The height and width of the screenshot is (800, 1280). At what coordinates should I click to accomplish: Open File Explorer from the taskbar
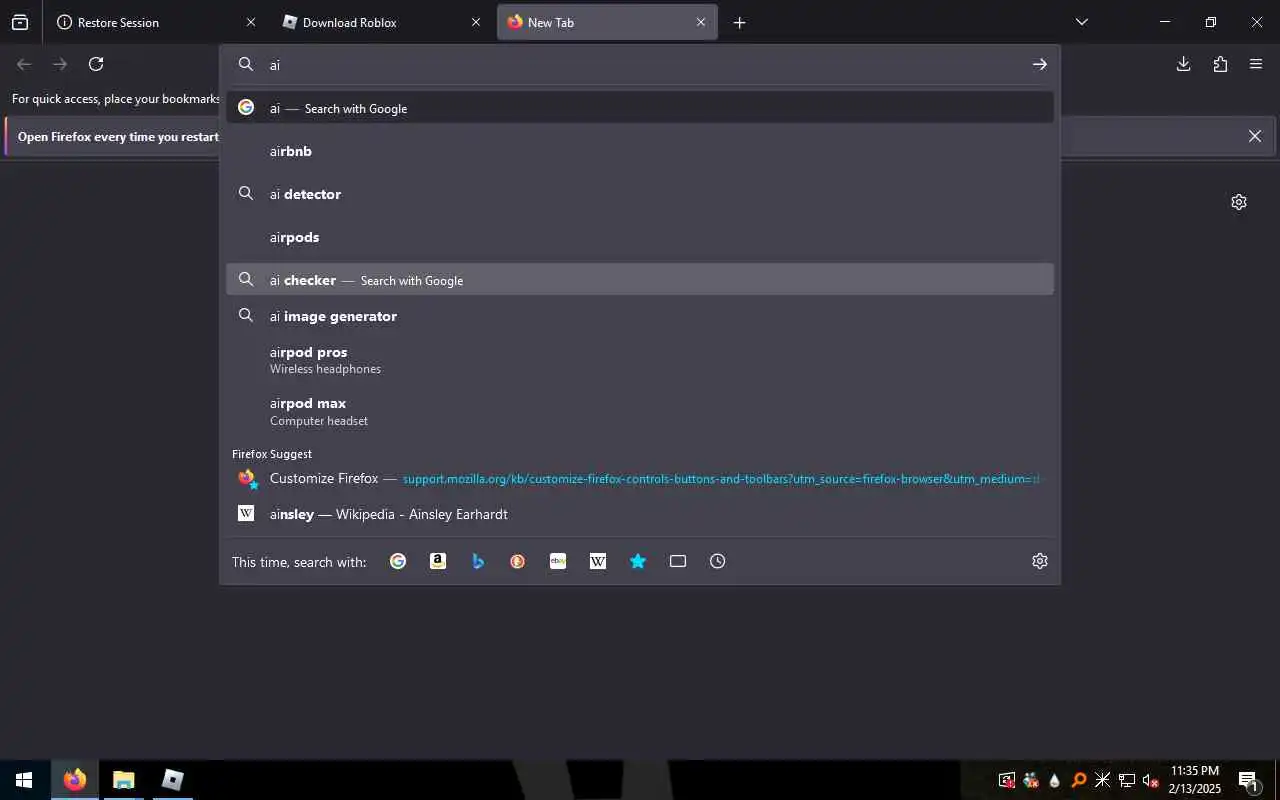pyautogui.click(x=123, y=780)
